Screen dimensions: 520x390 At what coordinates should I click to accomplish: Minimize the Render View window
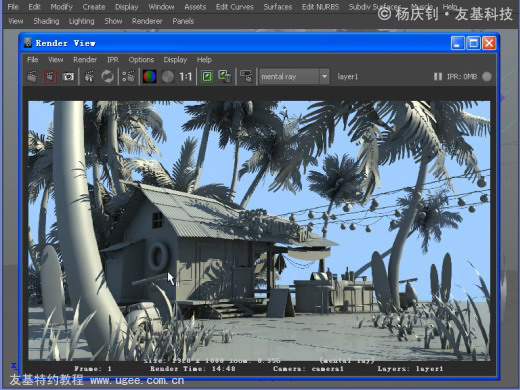pyautogui.click(x=457, y=43)
